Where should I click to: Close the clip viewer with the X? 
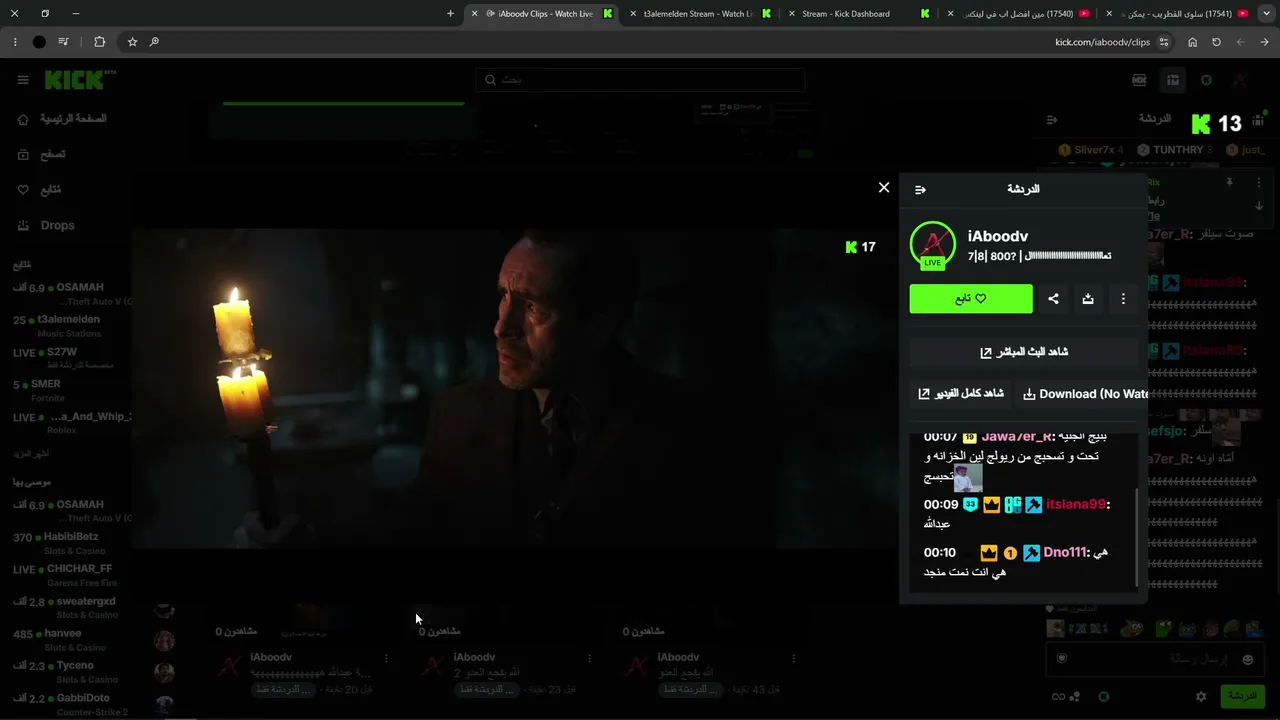(x=884, y=187)
